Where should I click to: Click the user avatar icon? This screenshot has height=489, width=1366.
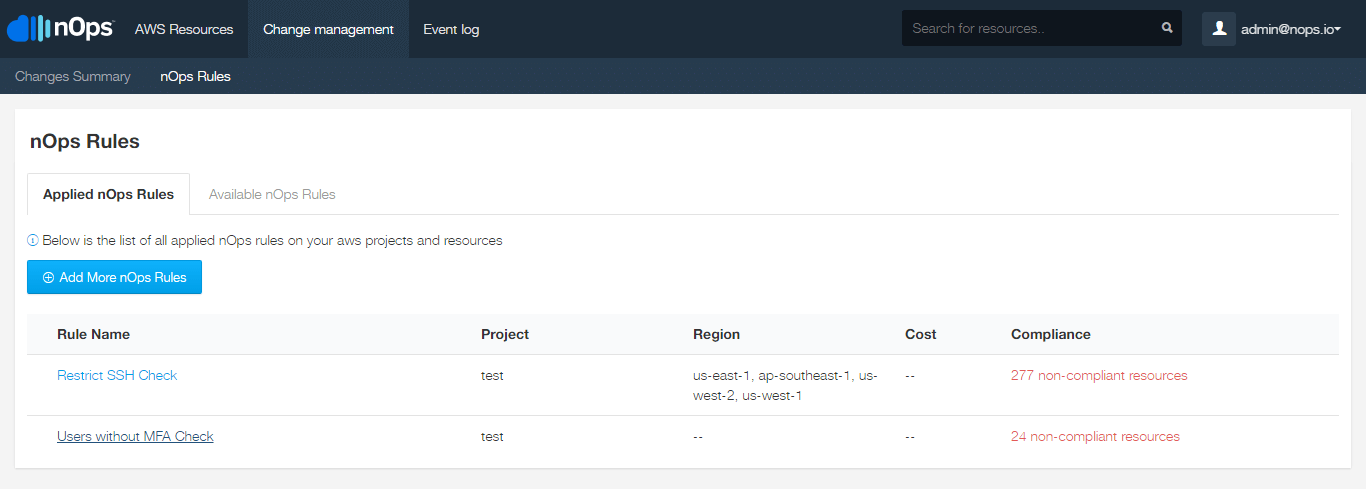pyautogui.click(x=1219, y=29)
